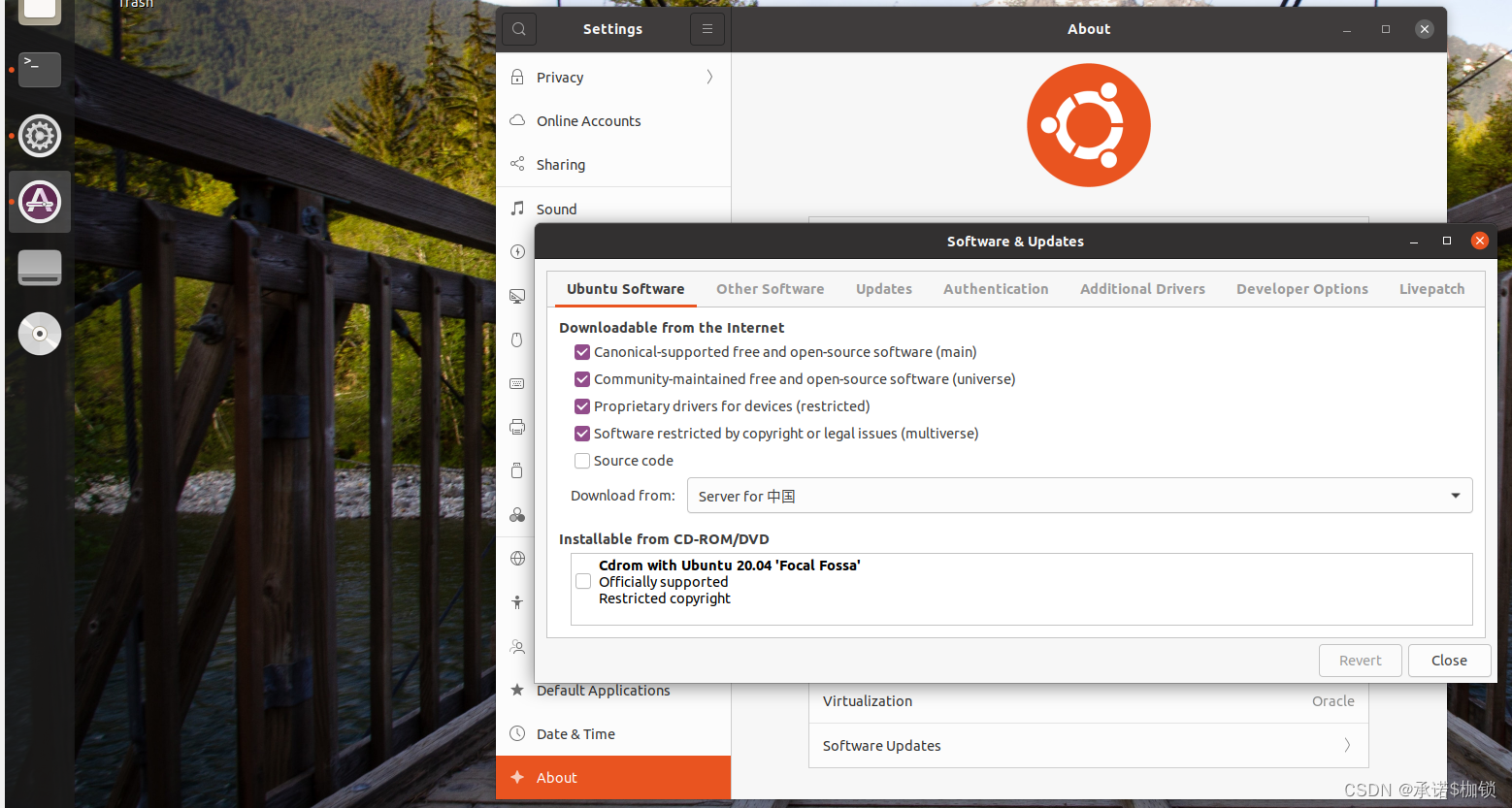Launch the Terminal from the dock

[x=39, y=70]
